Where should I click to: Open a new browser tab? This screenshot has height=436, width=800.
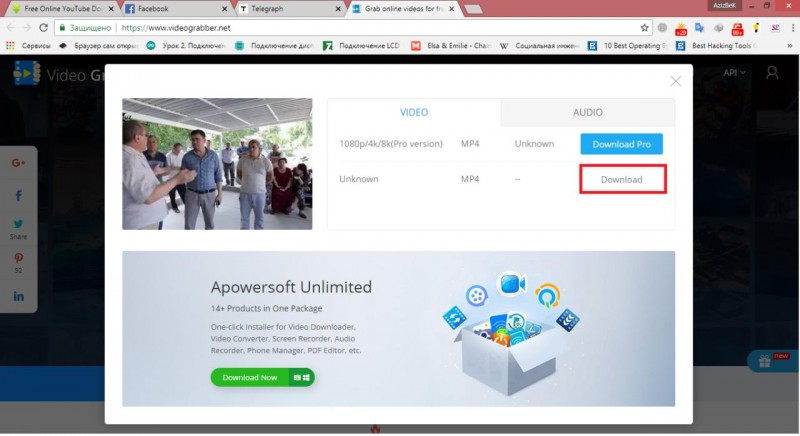tap(474, 9)
